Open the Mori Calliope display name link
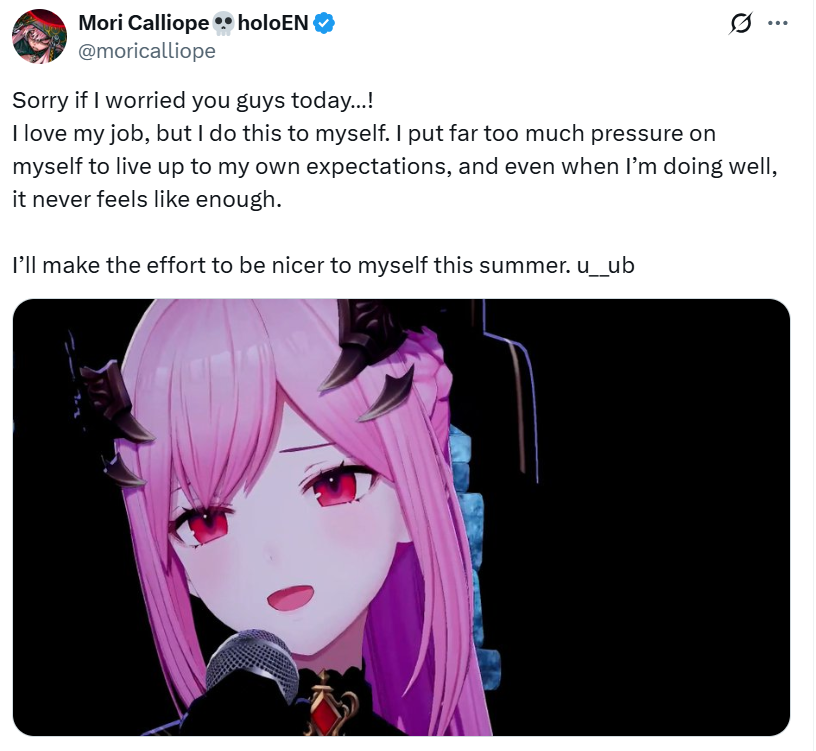Image resolution: width=816 pixels, height=751 pixels. [144, 23]
